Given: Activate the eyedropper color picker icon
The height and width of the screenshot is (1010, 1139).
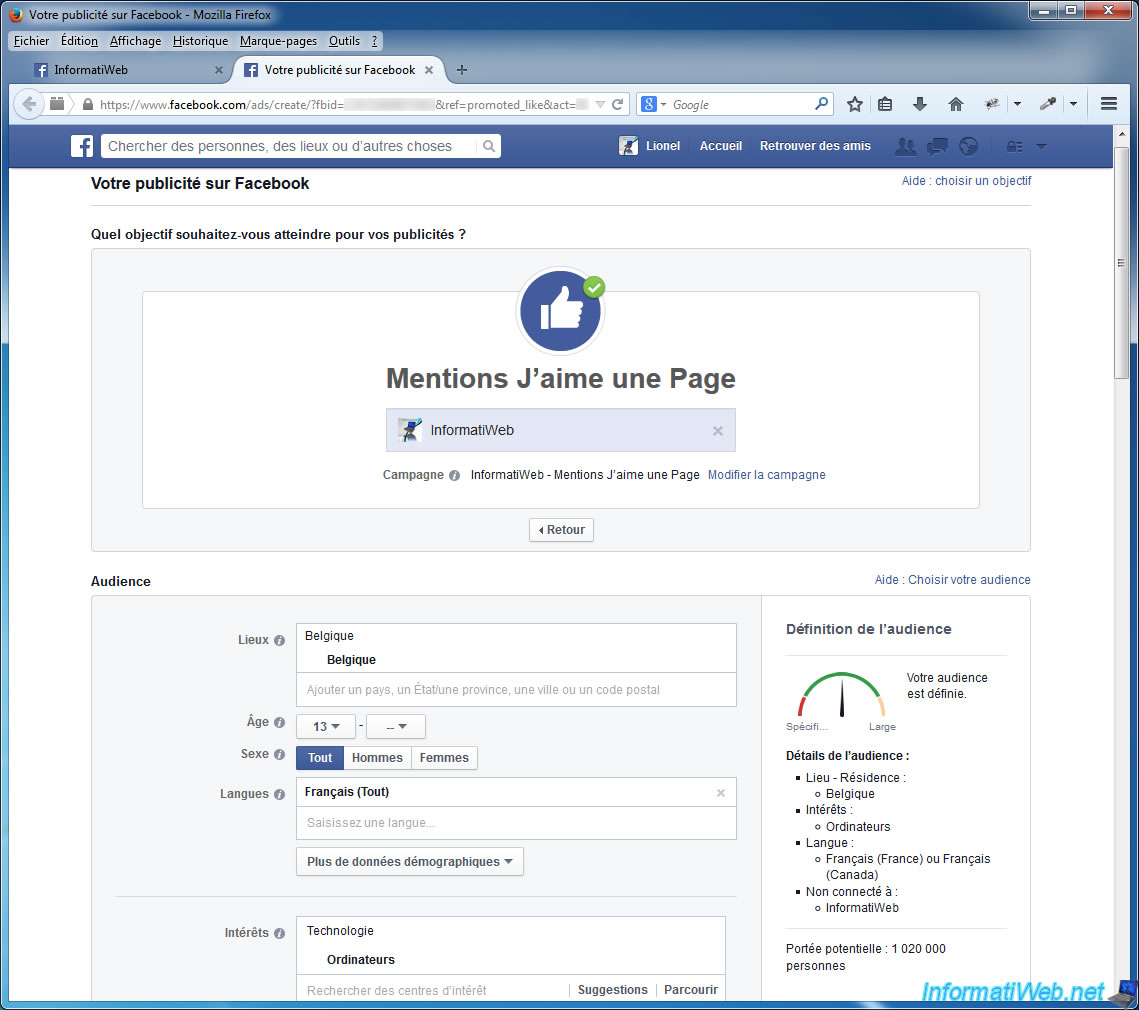Looking at the screenshot, I should [1047, 105].
